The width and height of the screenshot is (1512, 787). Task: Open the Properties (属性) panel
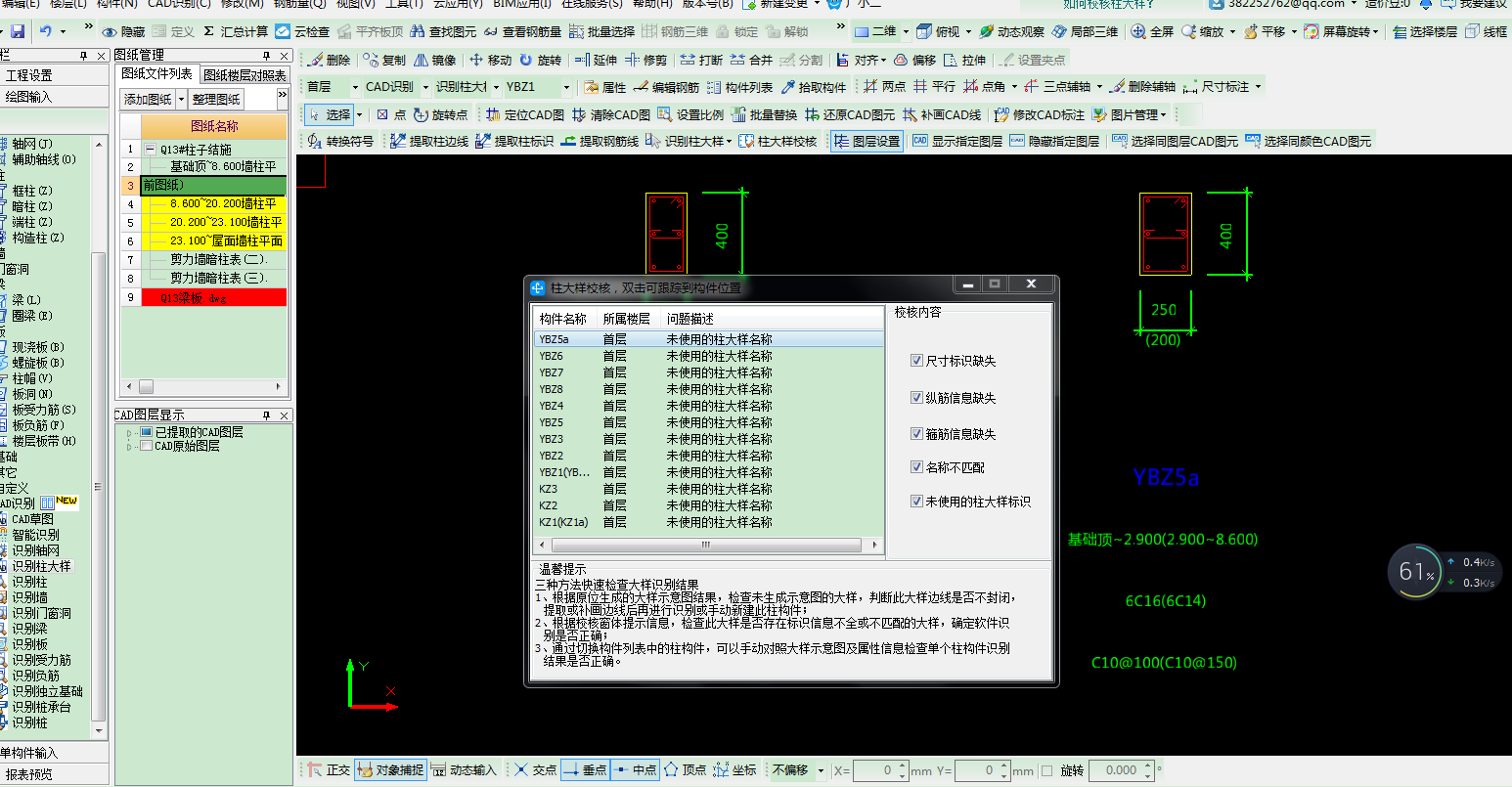pos(604,87)
